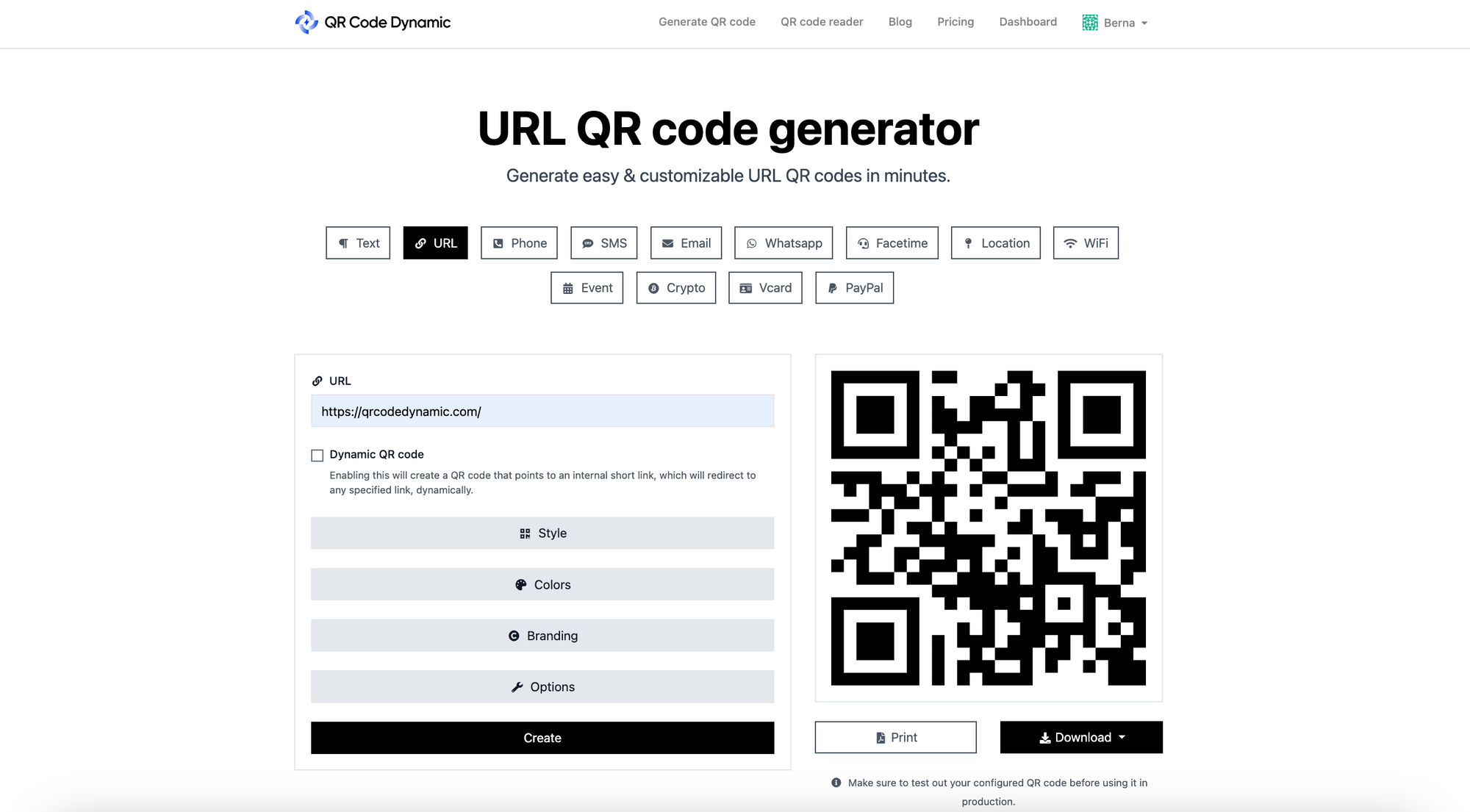Click the Print button
The width and height of the screenshot is (1470, 812).
[895, 737]
